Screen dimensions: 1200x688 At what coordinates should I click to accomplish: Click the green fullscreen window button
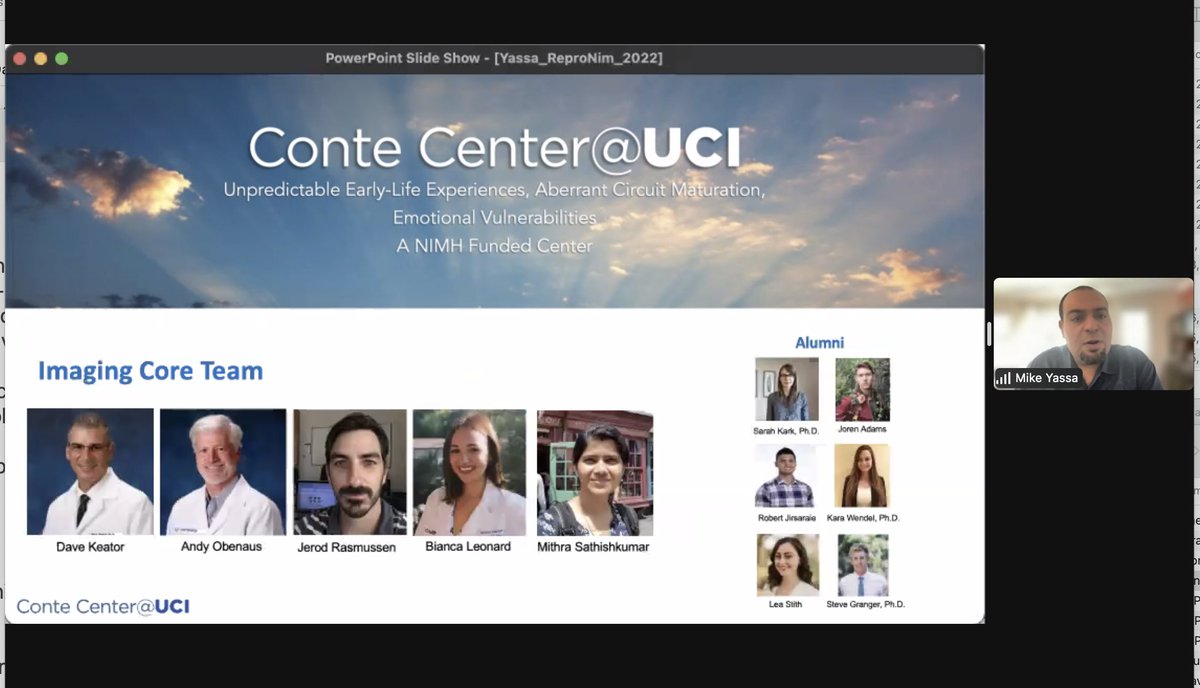[62, 58]
